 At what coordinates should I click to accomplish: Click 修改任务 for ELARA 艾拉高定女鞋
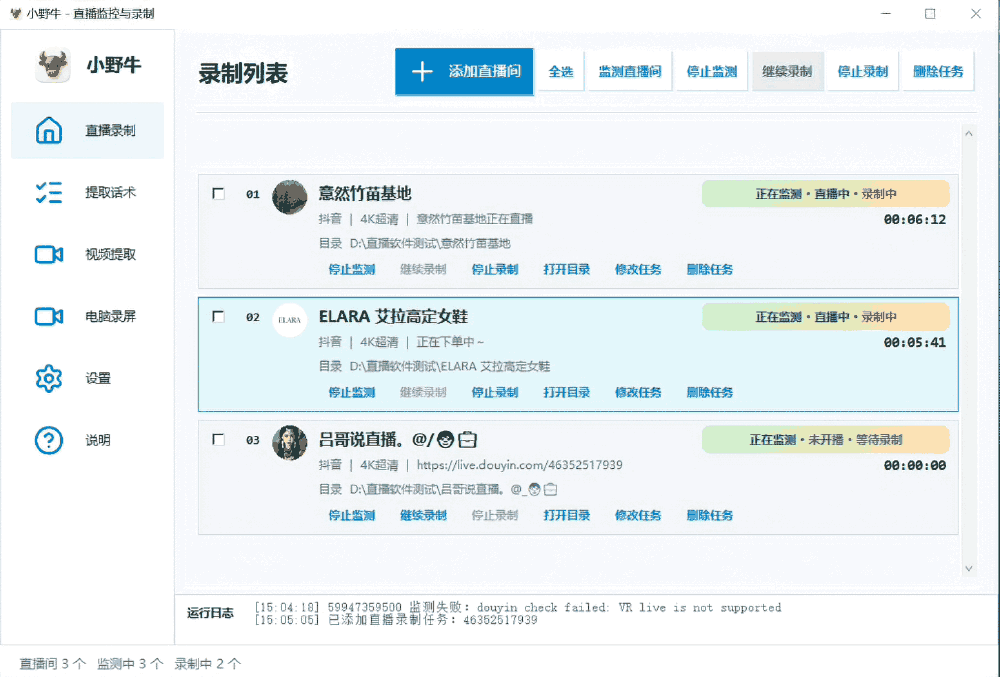coord(638,393)
